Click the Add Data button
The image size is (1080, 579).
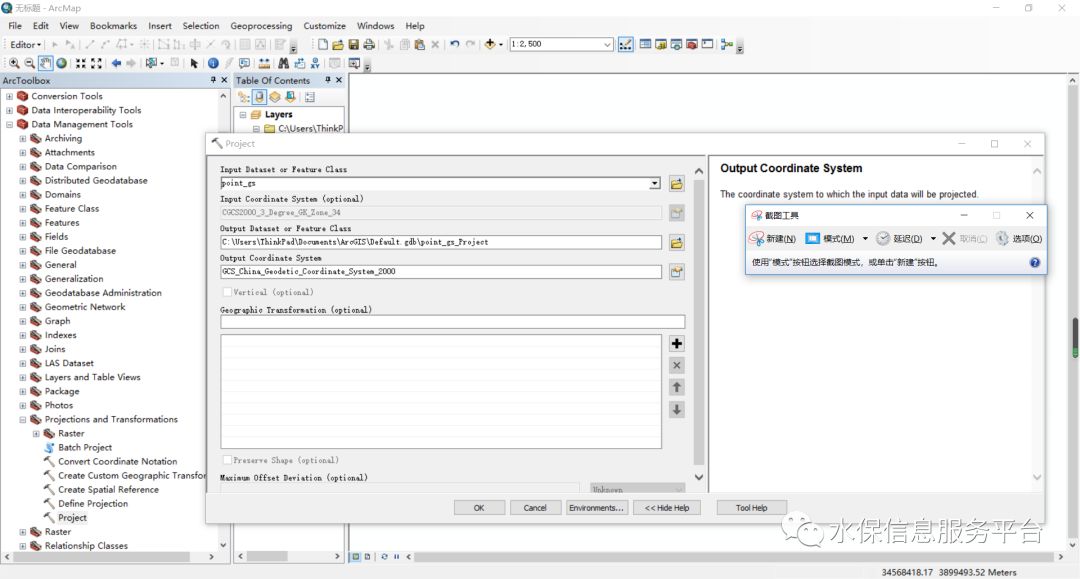click(x=490, y=44)
